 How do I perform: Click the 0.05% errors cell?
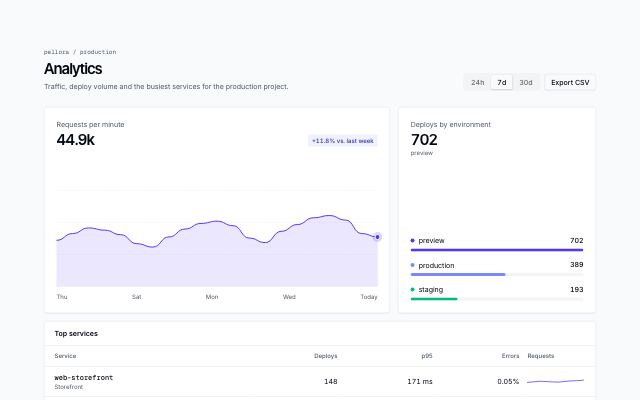click(x=508, y=382)
